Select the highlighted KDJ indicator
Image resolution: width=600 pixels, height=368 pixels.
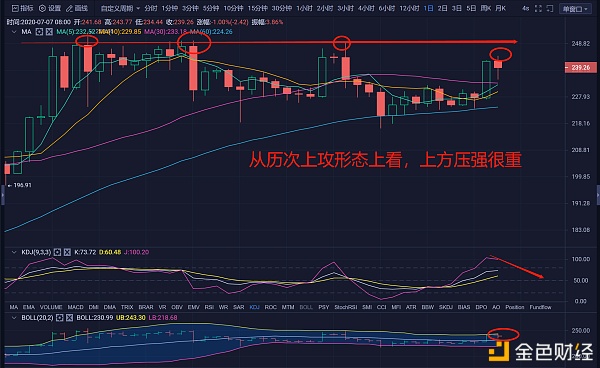coord(254,307)
